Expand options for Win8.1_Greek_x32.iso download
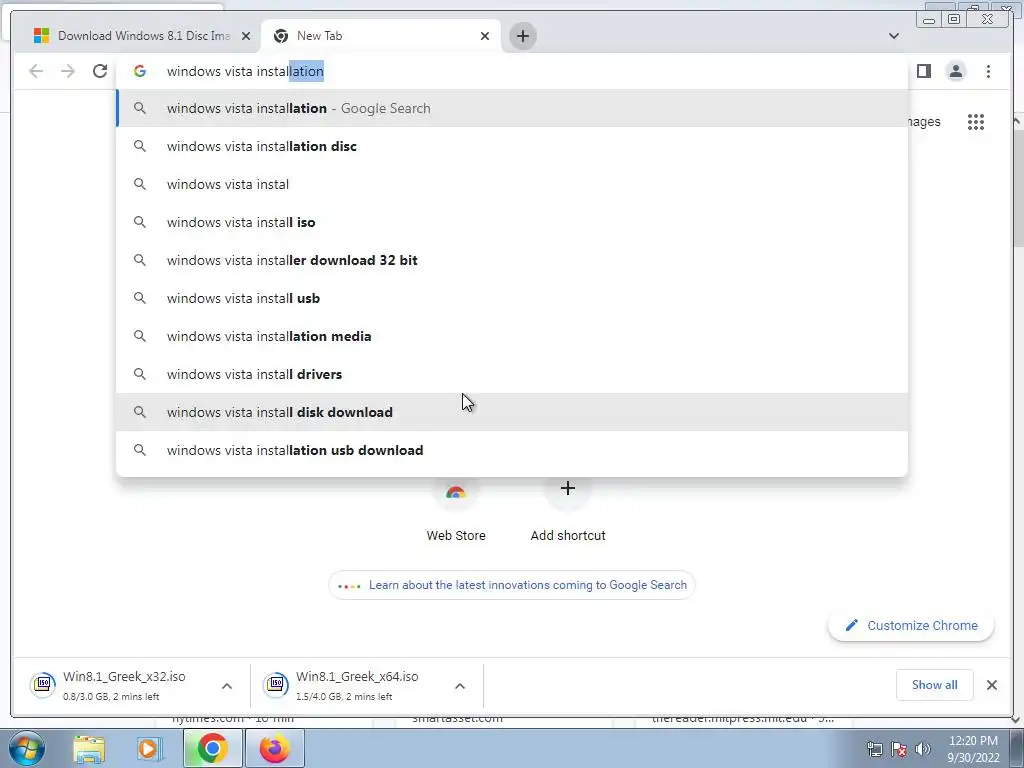The height and width of the screenshot is (768, 1024). [227, 686]
